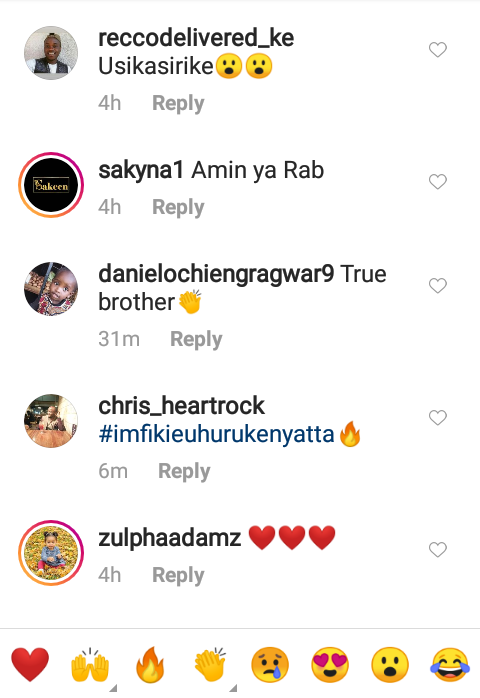Tap heart icon on chris_heartrock's comment

coord(438,417)
